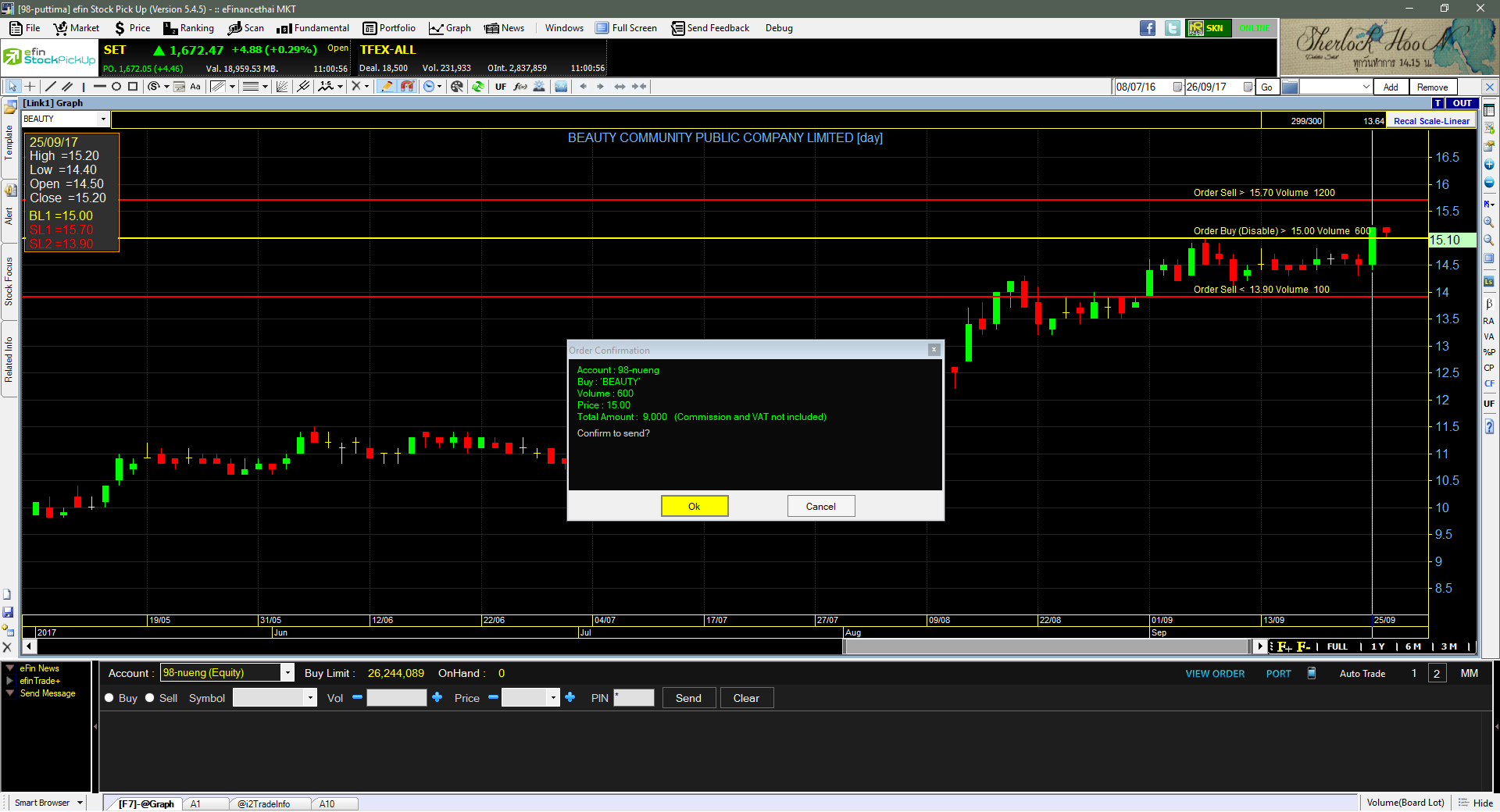Click the PIN input field
Viewport: 1500px width, 812px height.
[x=634, y=698]
